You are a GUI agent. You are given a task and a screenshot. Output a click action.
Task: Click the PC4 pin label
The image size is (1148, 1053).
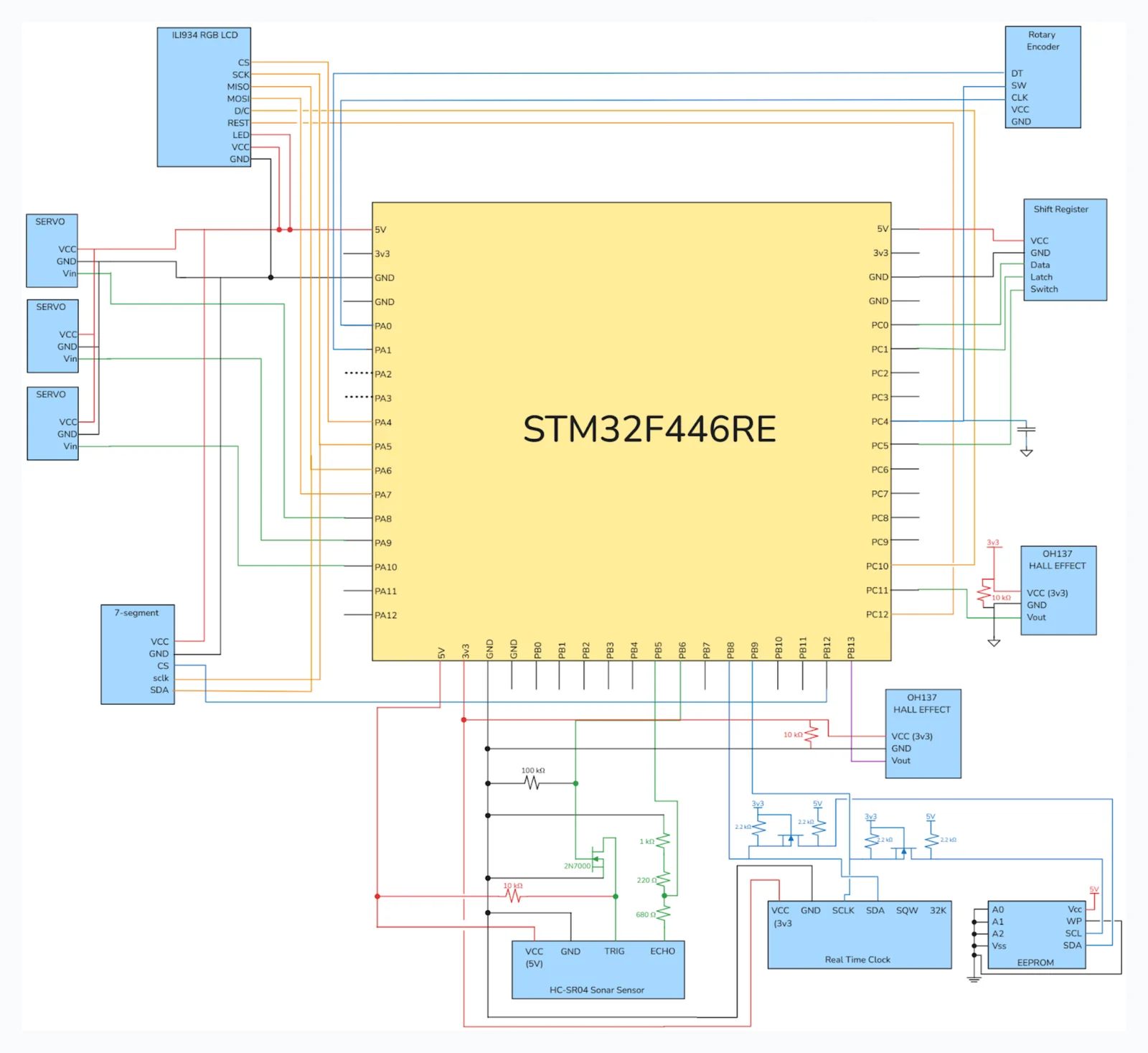click(x=880, y=421)
